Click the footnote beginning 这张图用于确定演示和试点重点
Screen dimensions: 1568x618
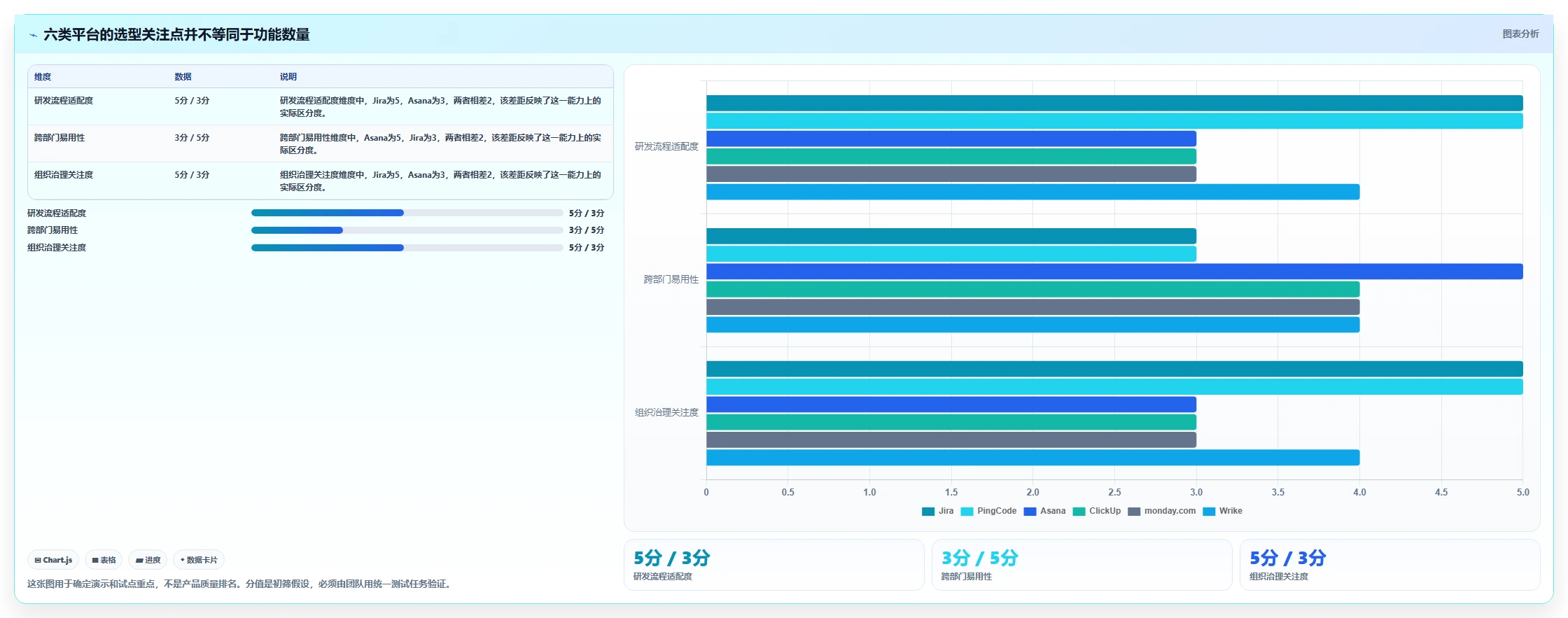239,584
